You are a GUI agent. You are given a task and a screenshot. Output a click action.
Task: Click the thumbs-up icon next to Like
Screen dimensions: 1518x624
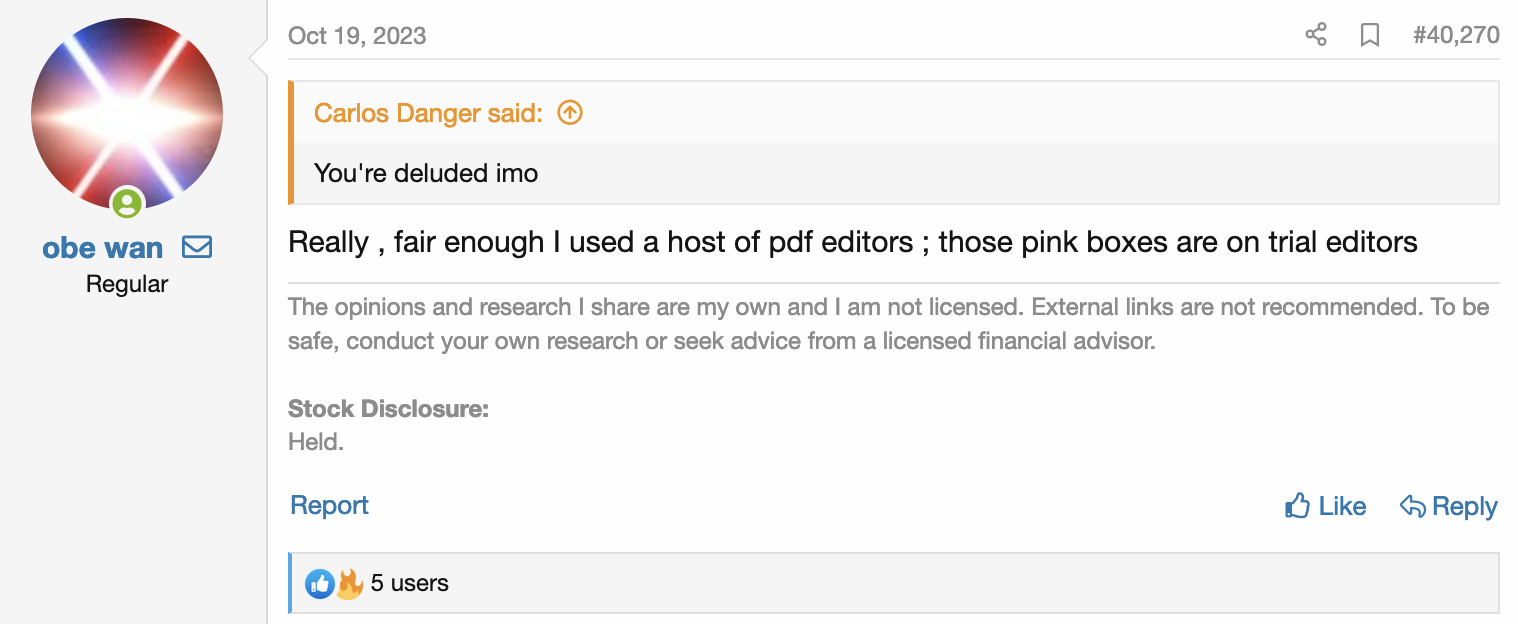[1297, 506]
